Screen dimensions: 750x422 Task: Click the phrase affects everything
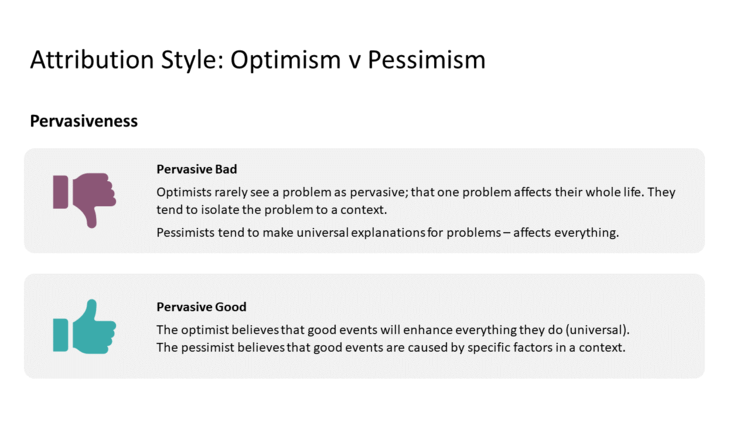(x=566, y=233)
